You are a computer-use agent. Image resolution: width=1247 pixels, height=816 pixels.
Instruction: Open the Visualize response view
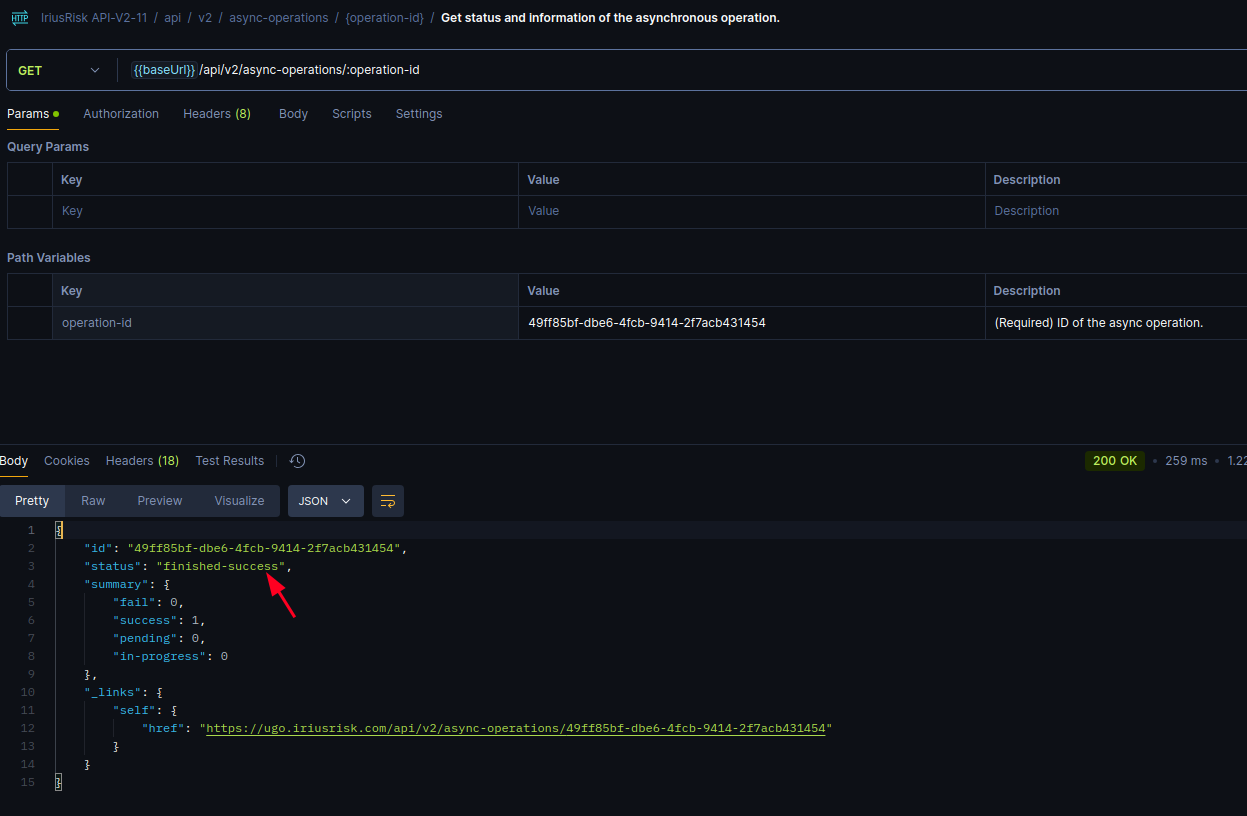tap(239, 500)
